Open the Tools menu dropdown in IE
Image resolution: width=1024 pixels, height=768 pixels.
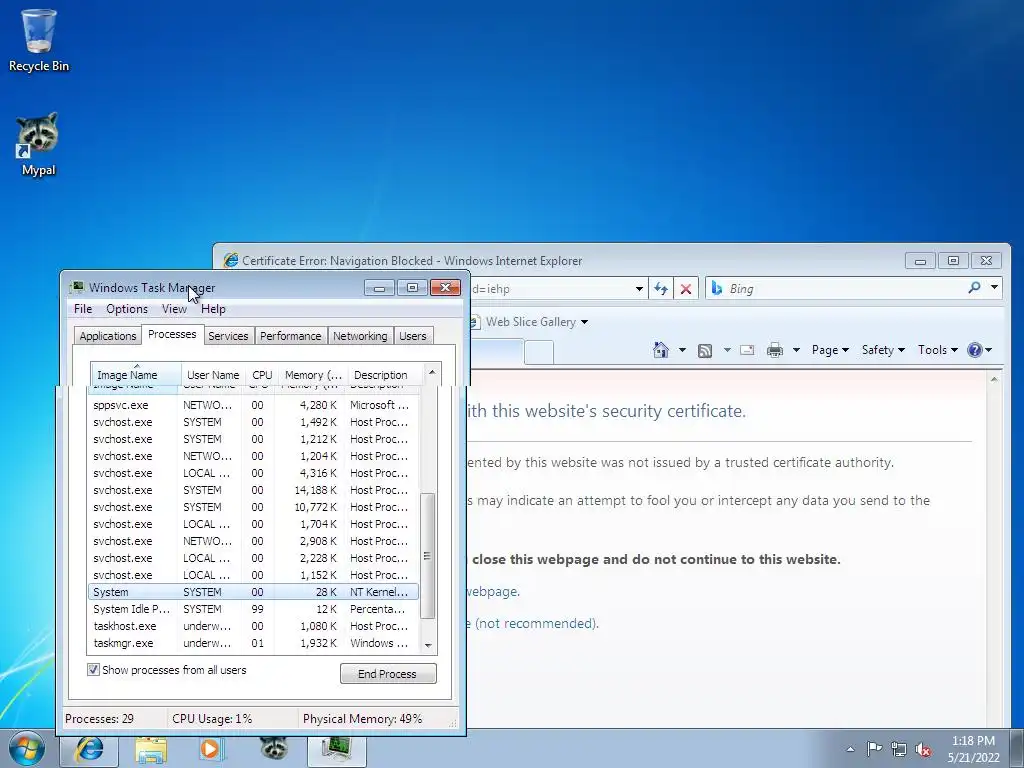click(x=938, y=350)
